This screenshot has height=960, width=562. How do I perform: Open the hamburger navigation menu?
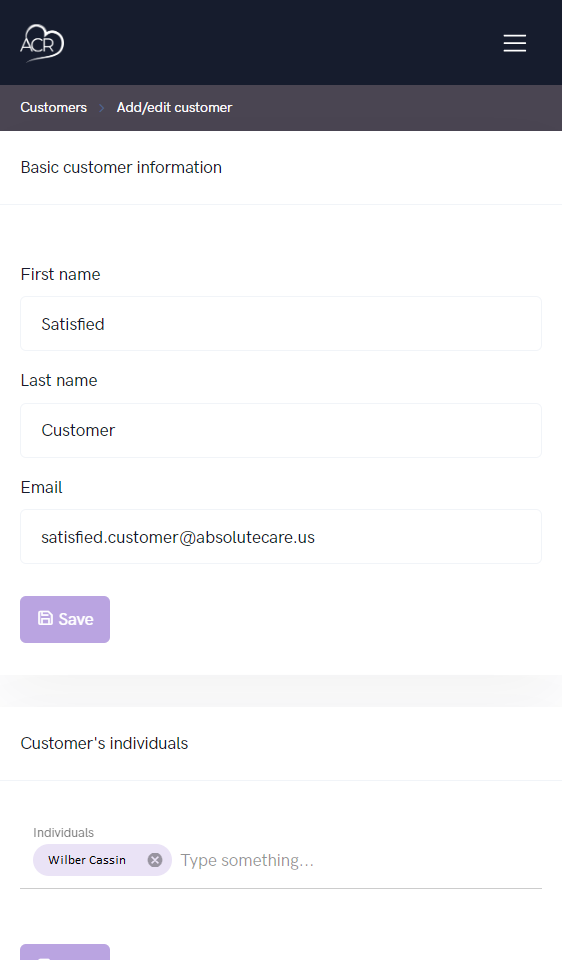pos(514,43)
